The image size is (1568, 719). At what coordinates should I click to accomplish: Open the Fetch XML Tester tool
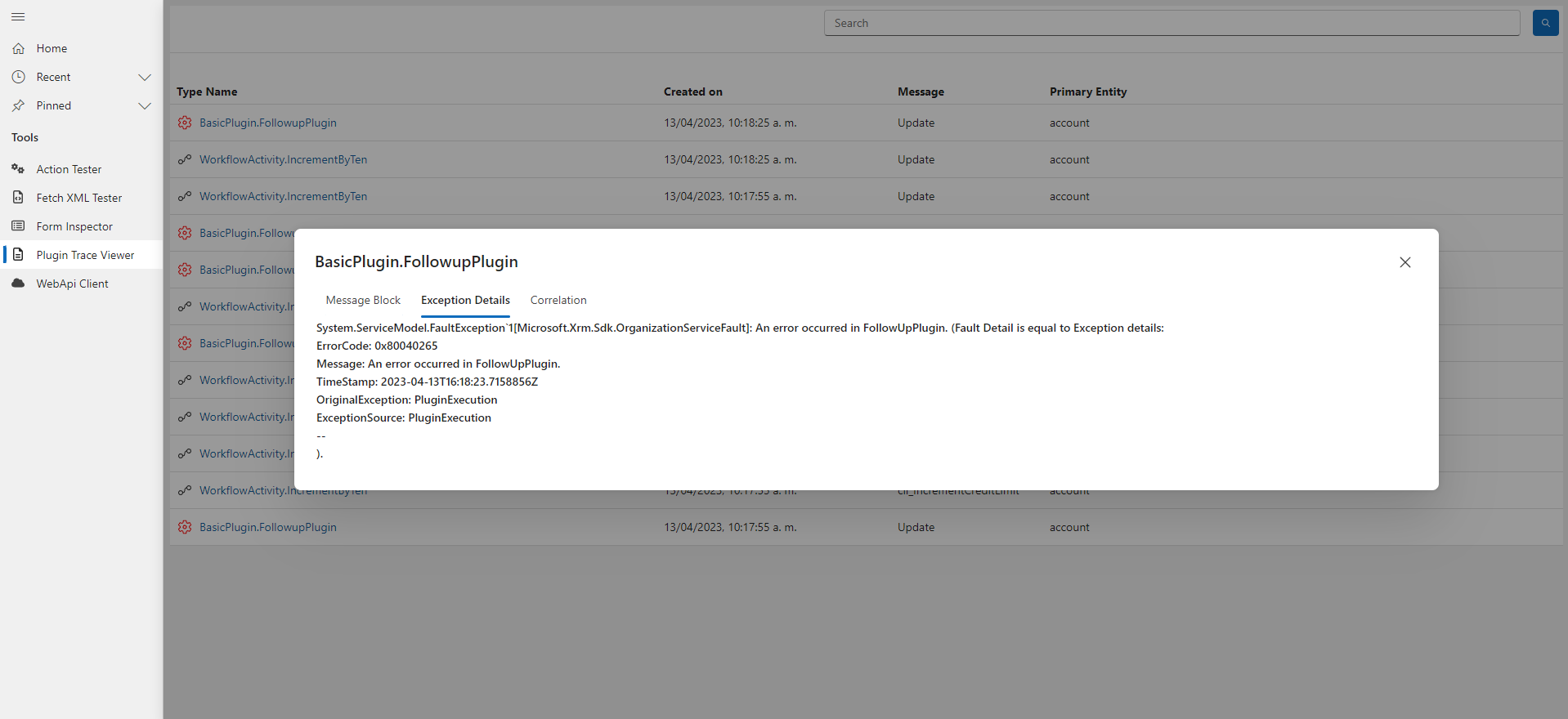click(x=78, y=198)
